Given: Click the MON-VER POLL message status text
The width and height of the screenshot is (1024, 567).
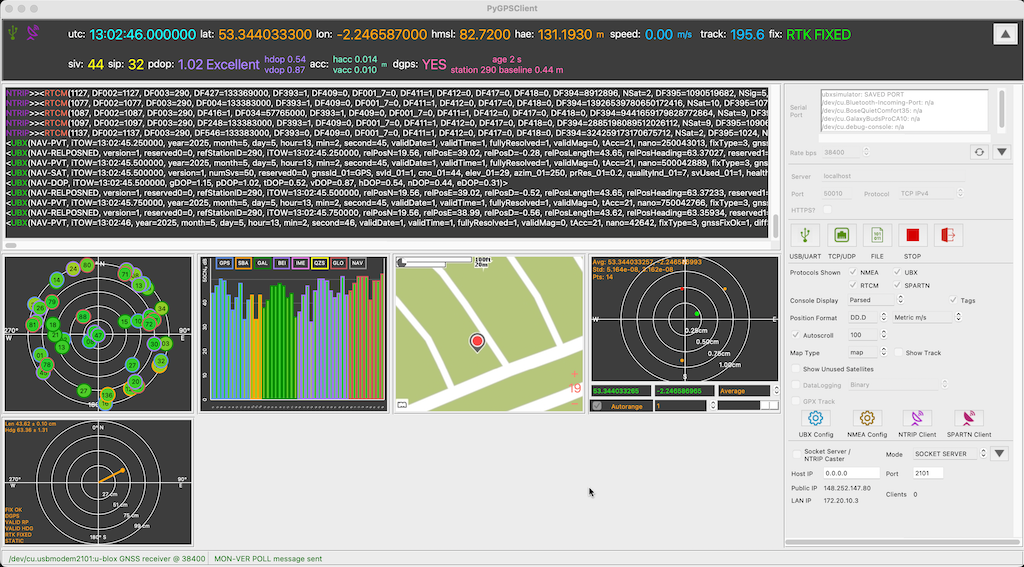Looking at the screenshot, I should click(x=268, y=559).
